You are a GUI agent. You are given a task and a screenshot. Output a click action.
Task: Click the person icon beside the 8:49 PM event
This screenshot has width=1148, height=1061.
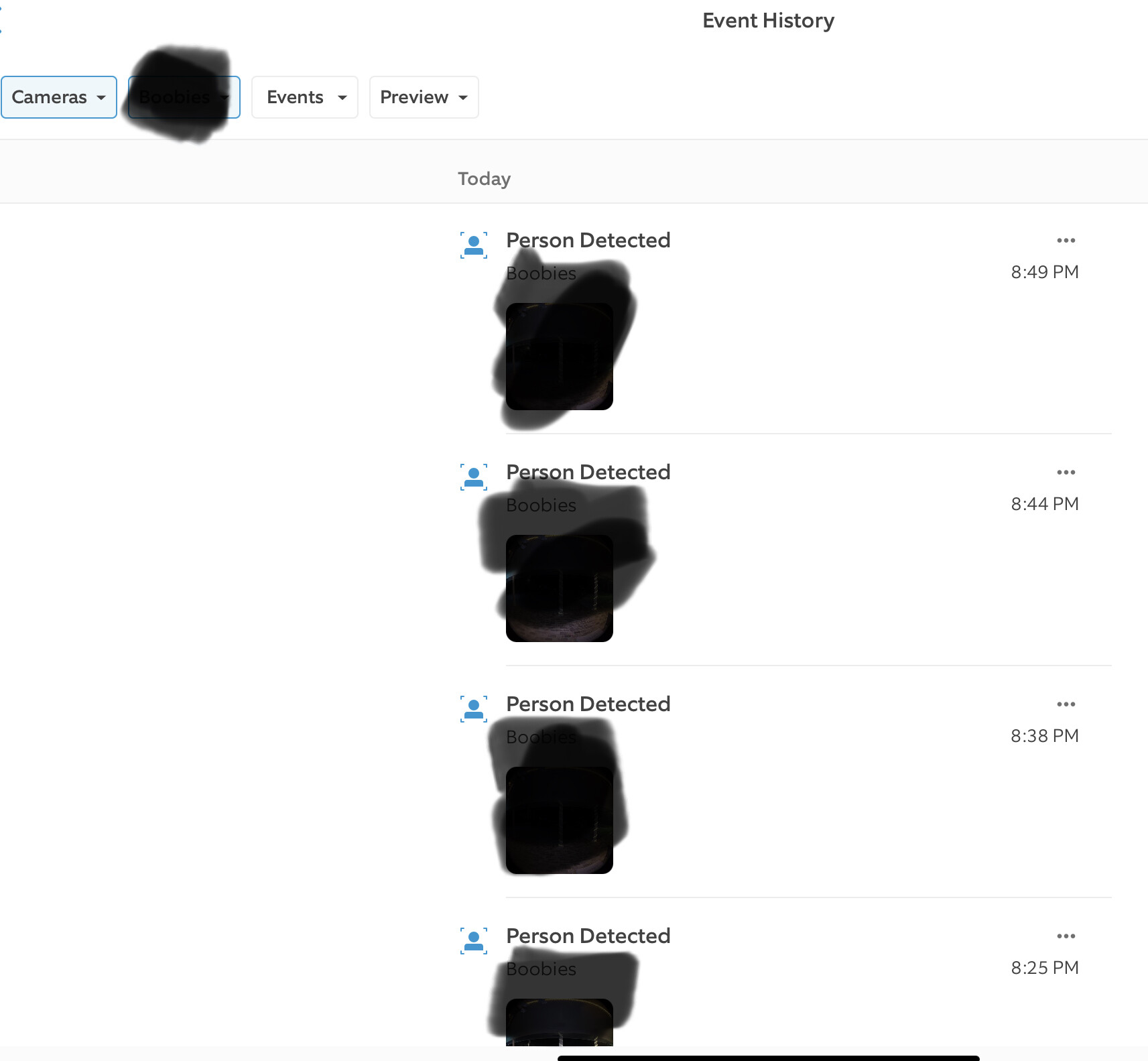pos(474,245)
